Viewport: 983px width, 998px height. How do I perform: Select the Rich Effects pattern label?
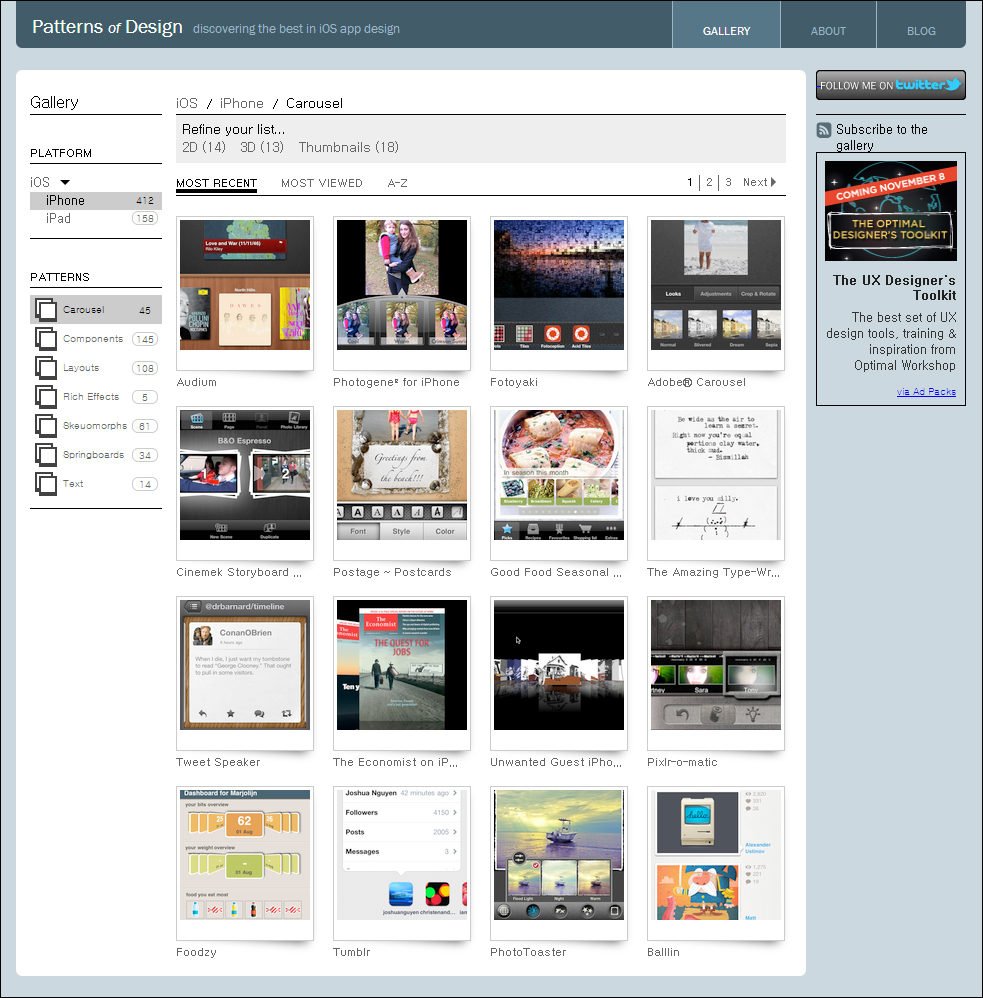(91, 397)
